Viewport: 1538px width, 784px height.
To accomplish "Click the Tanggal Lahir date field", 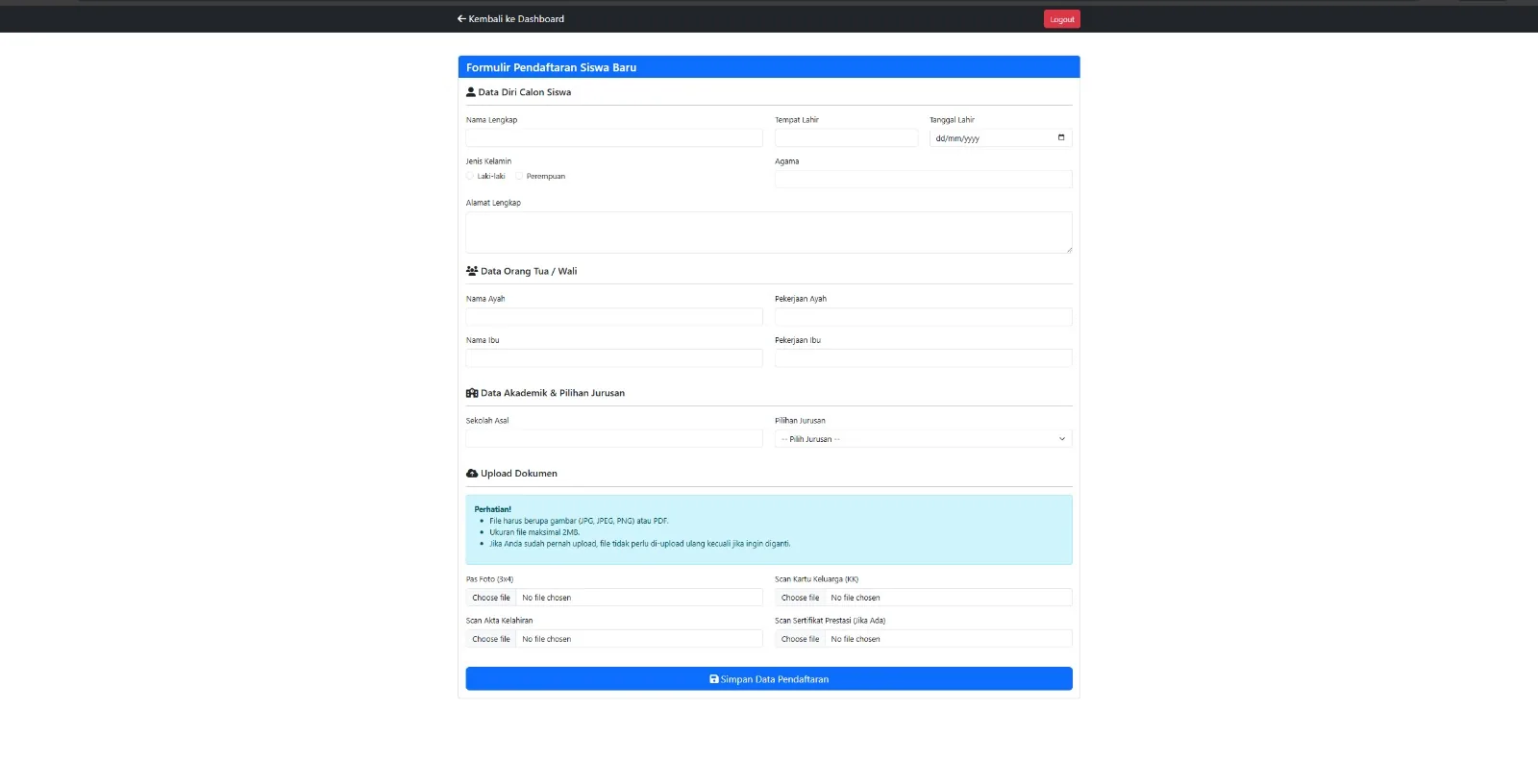I will (1001, 138).
